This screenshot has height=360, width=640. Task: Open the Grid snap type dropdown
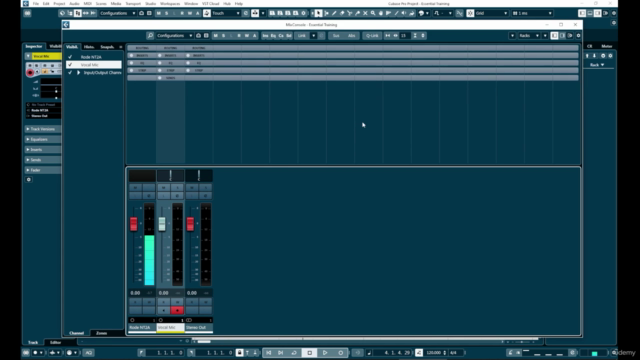point(491,13)
